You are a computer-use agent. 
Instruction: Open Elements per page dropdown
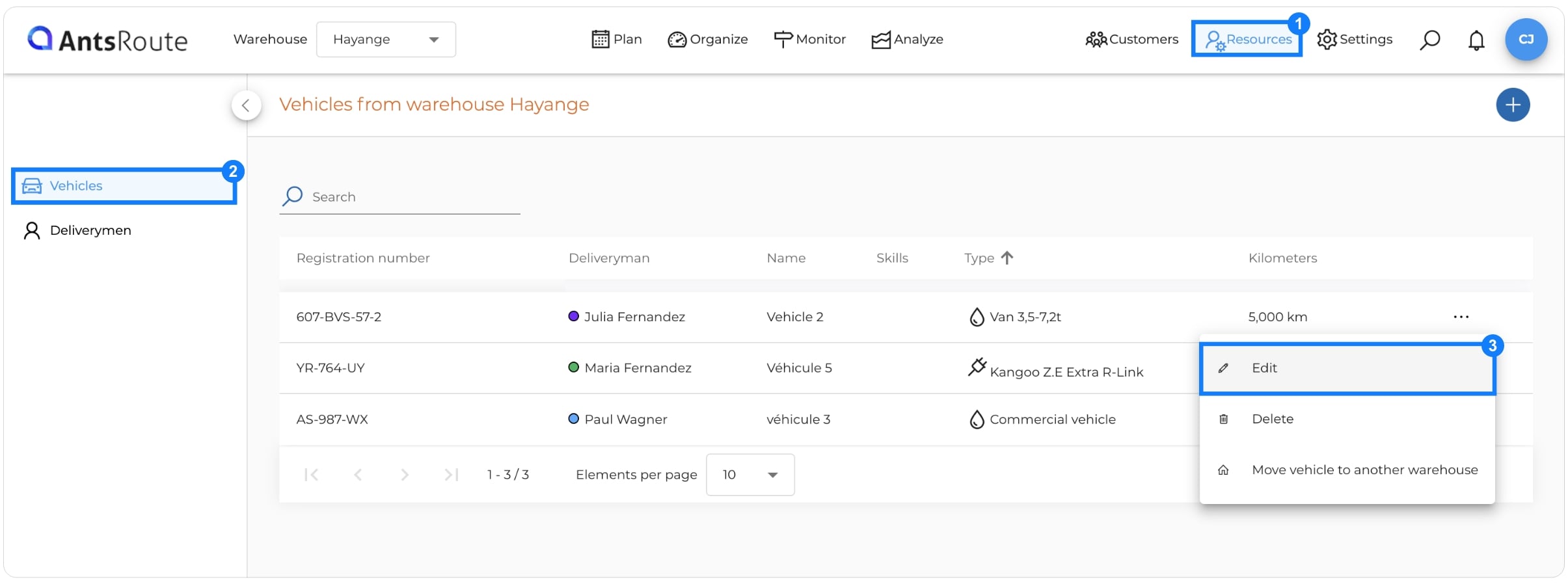pyautogui.click(x=750, y=475)
